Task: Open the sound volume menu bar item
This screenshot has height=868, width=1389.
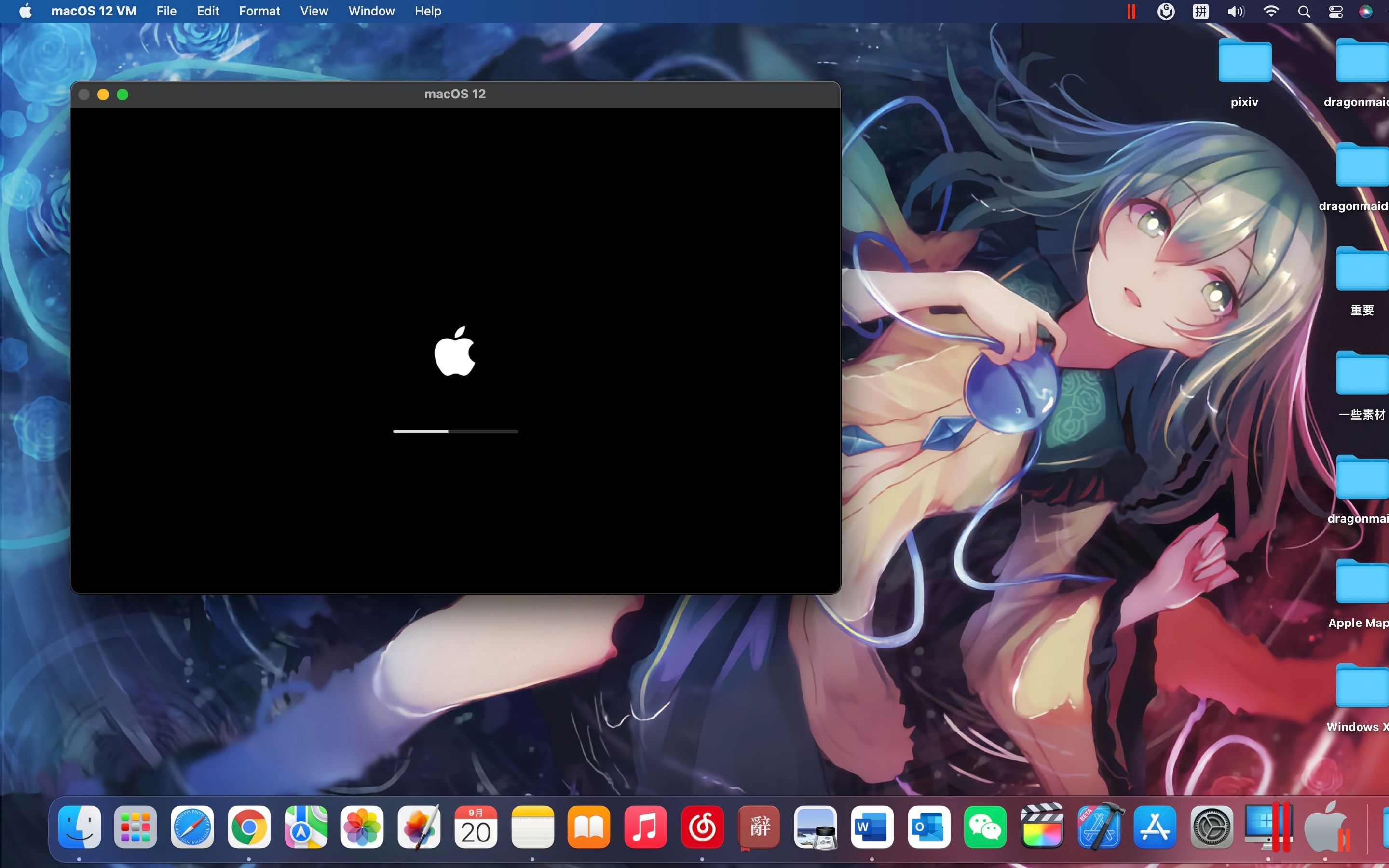Action: click(x=1236, y=12)
